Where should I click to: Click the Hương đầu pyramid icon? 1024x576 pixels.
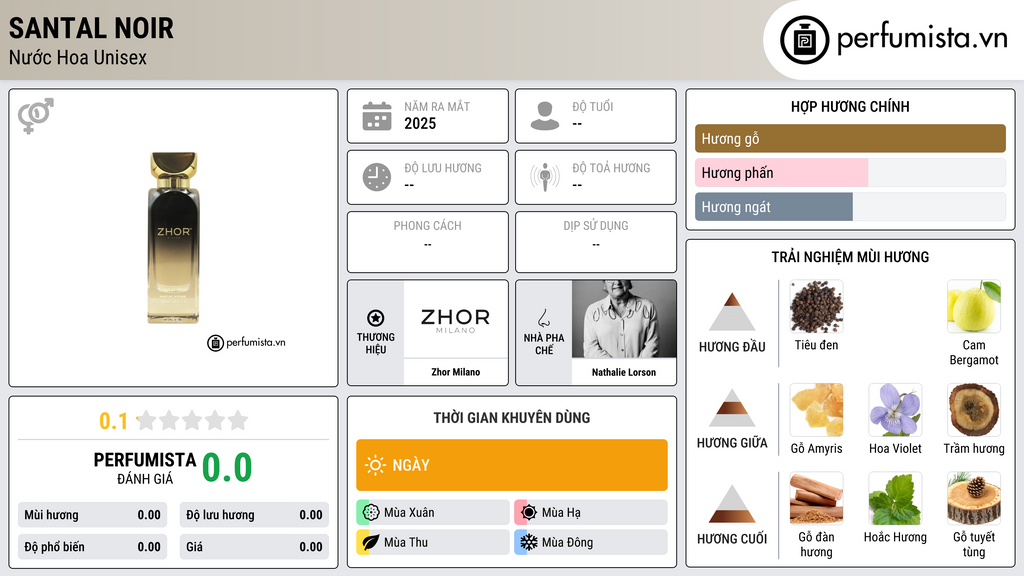coord(732,312)
